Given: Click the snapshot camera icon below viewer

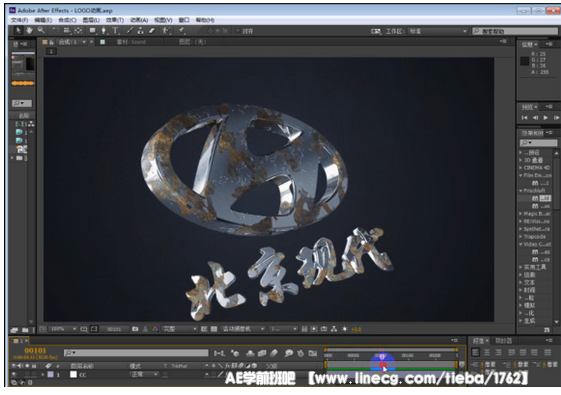Looking at the screenshot, I should pyautogui.click(x=135, y=329).
